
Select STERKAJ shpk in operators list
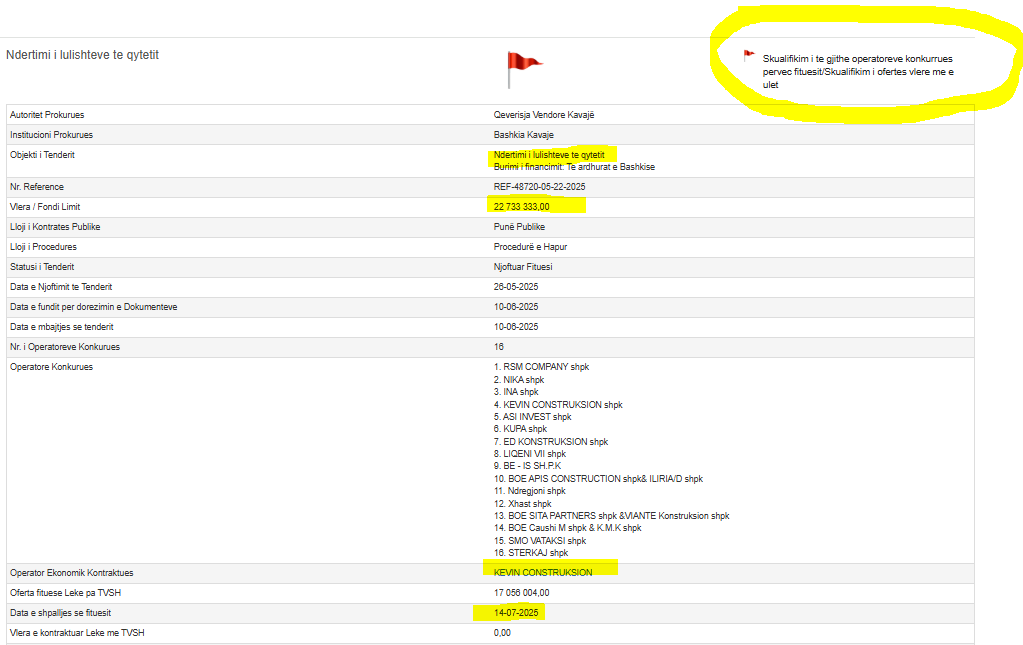530,553
